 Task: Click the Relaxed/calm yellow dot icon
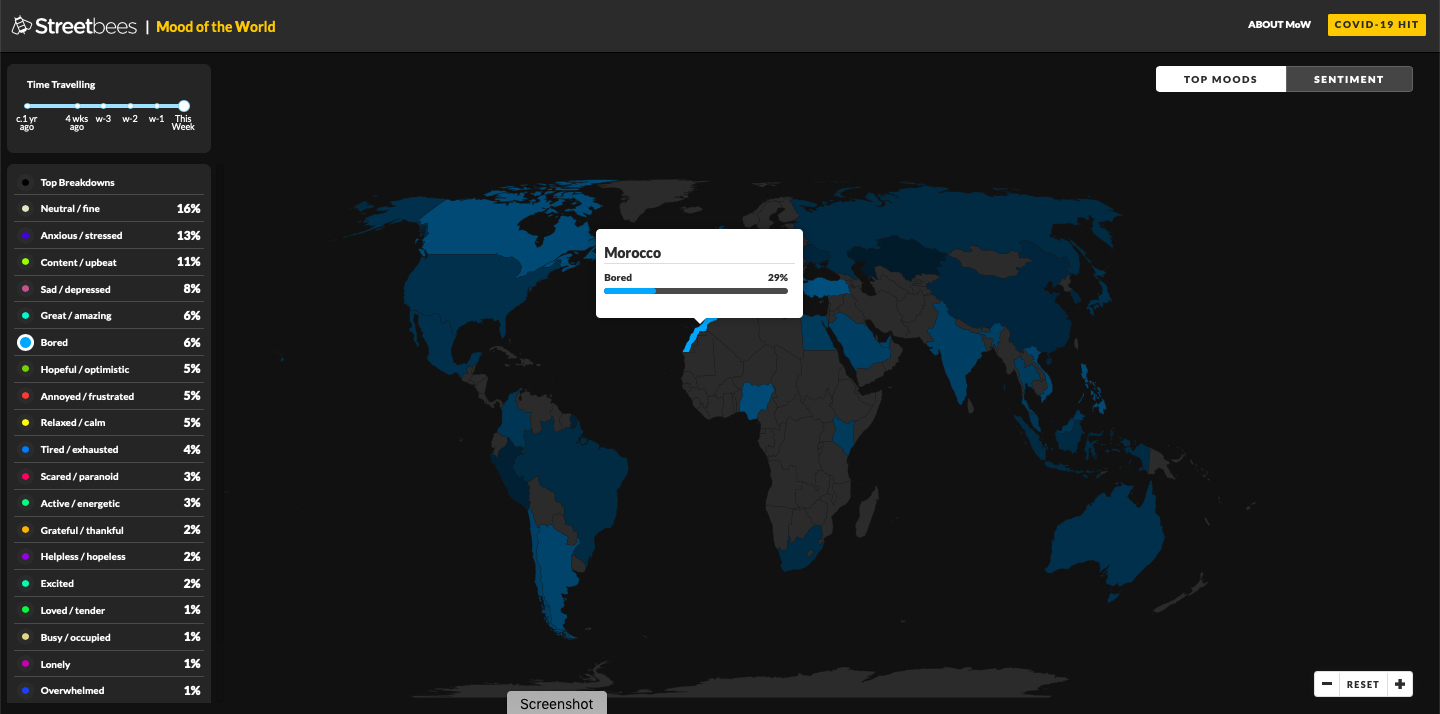point(25,422)
